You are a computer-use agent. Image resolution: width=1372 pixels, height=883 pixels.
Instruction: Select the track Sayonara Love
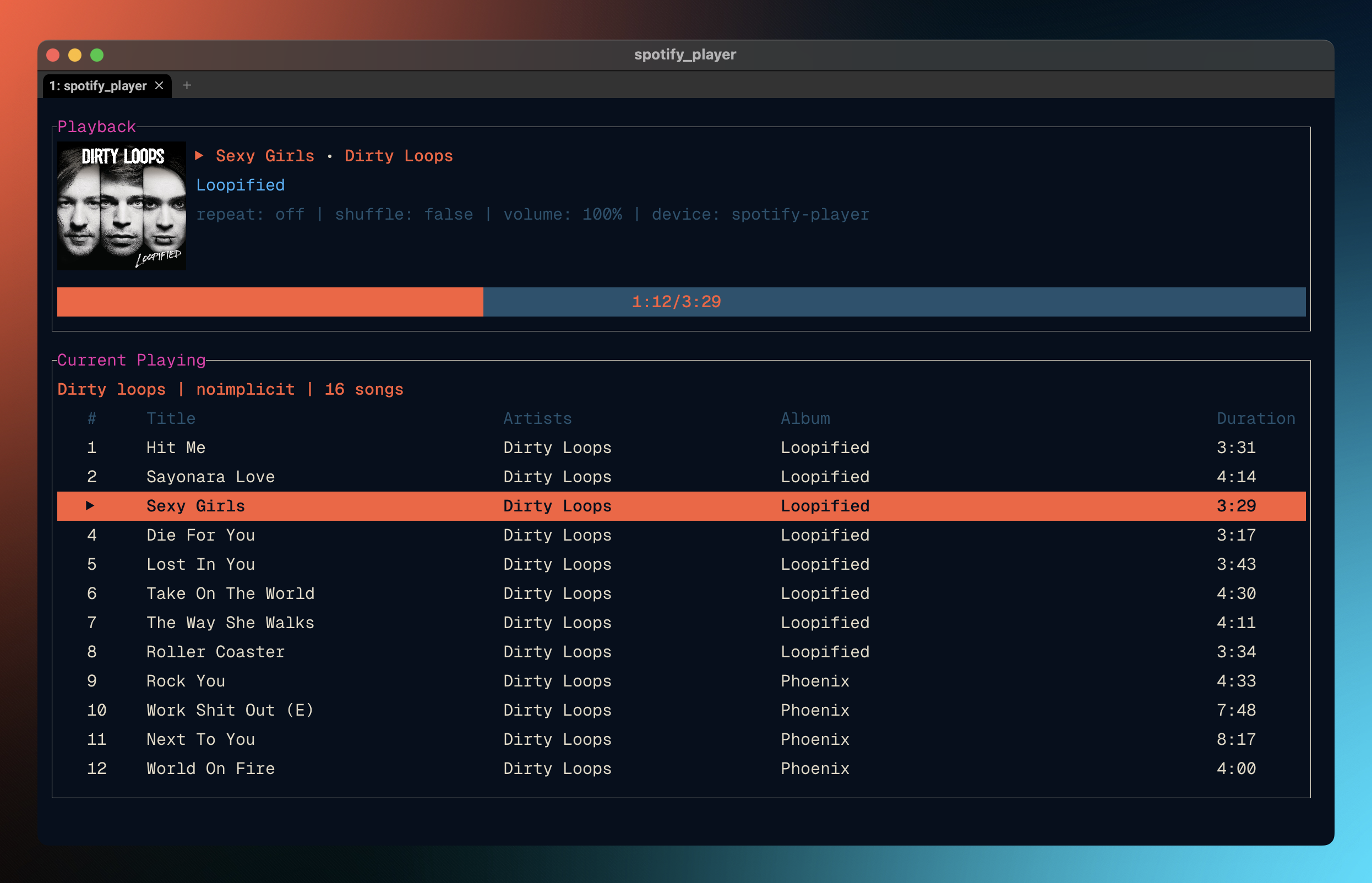click(210, 477)
